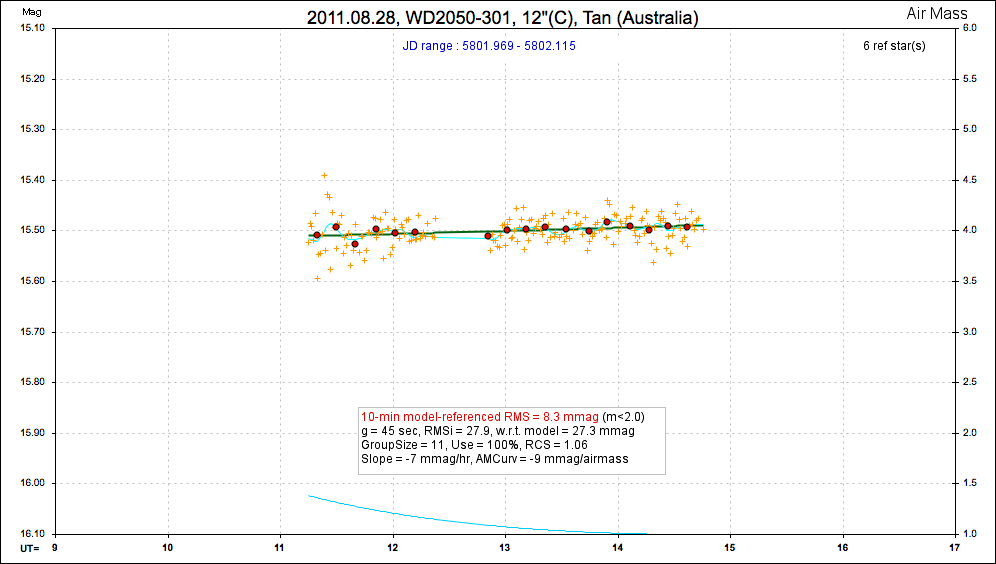The image size is (996, 564).
Task: Click the UT hour 12 tick label
Action: [x=393, y=548]
